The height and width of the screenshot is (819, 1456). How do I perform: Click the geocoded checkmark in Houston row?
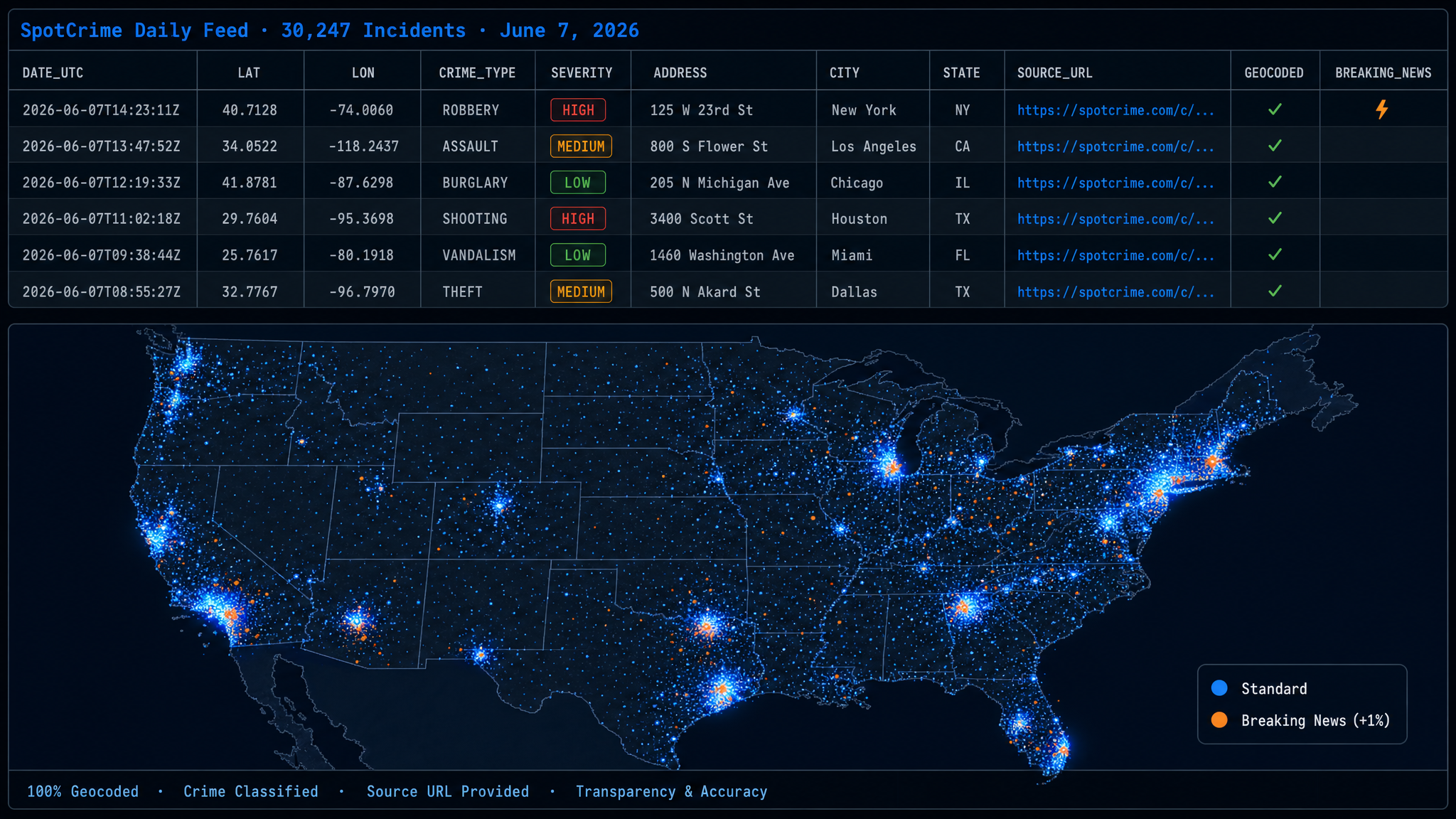pos(1275,218)
